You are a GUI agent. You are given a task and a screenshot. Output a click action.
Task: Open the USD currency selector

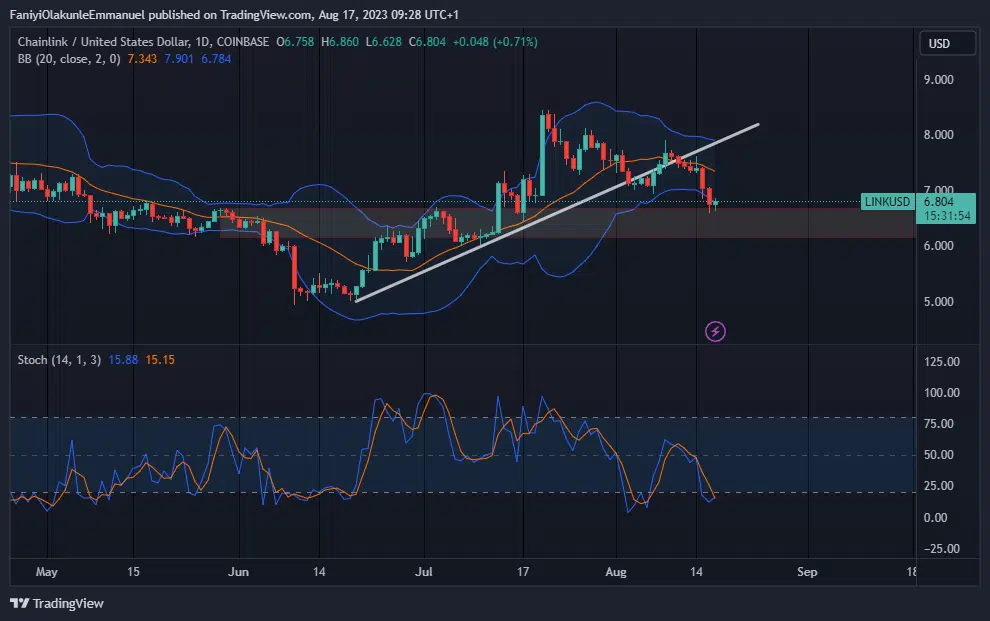click(939, 44)
